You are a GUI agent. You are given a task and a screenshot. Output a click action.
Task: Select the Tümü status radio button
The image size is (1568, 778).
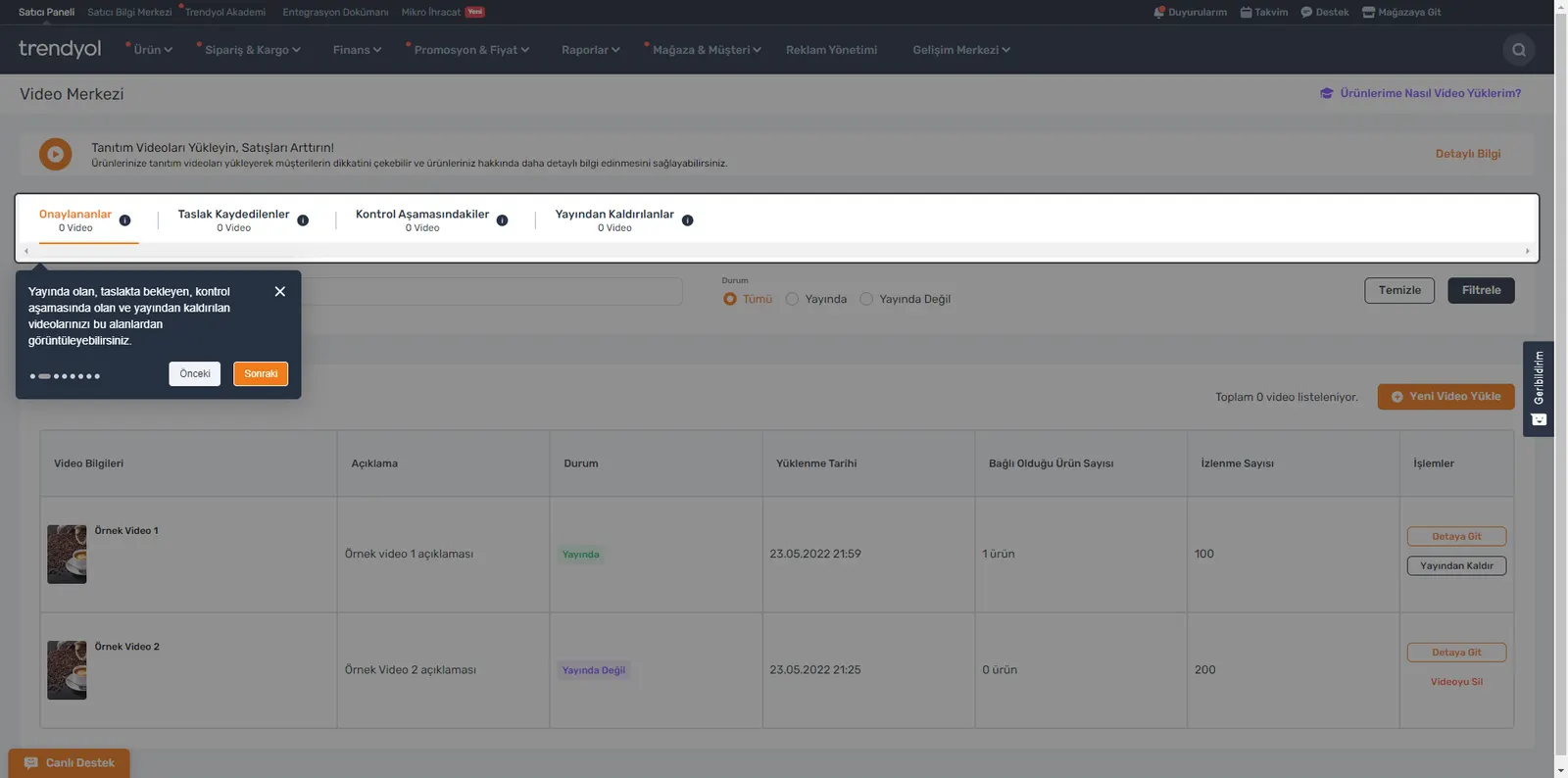pos(729,299)
